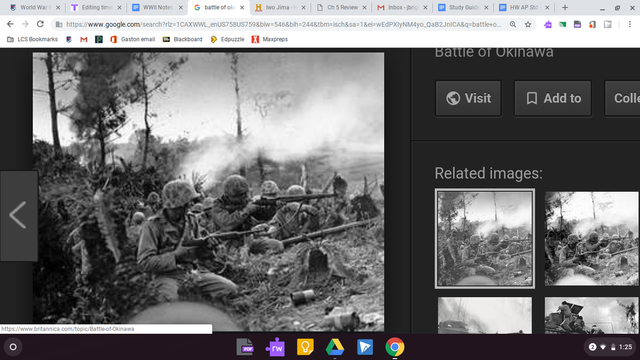Open the large Okinawa soldiers photo
This screenshot has width=640, height=360.
click(208, 191)
